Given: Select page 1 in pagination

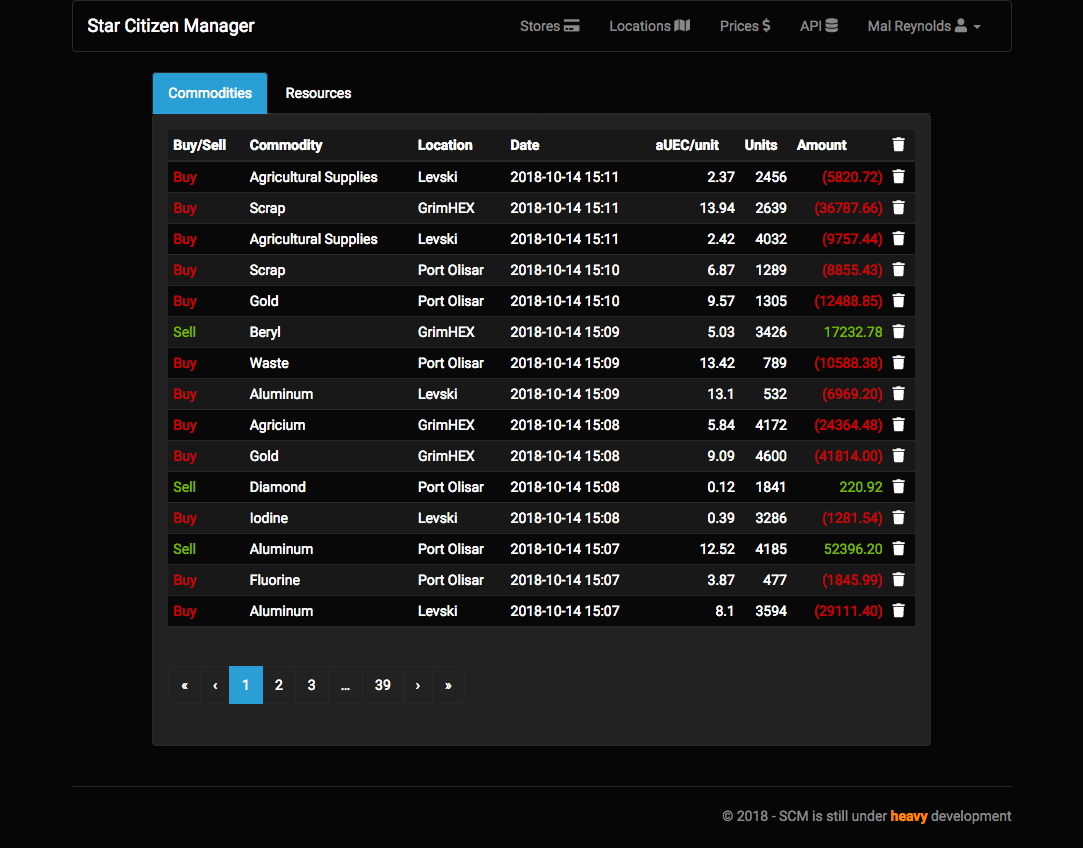Looking at the screenshot, I should pos(246,685).
